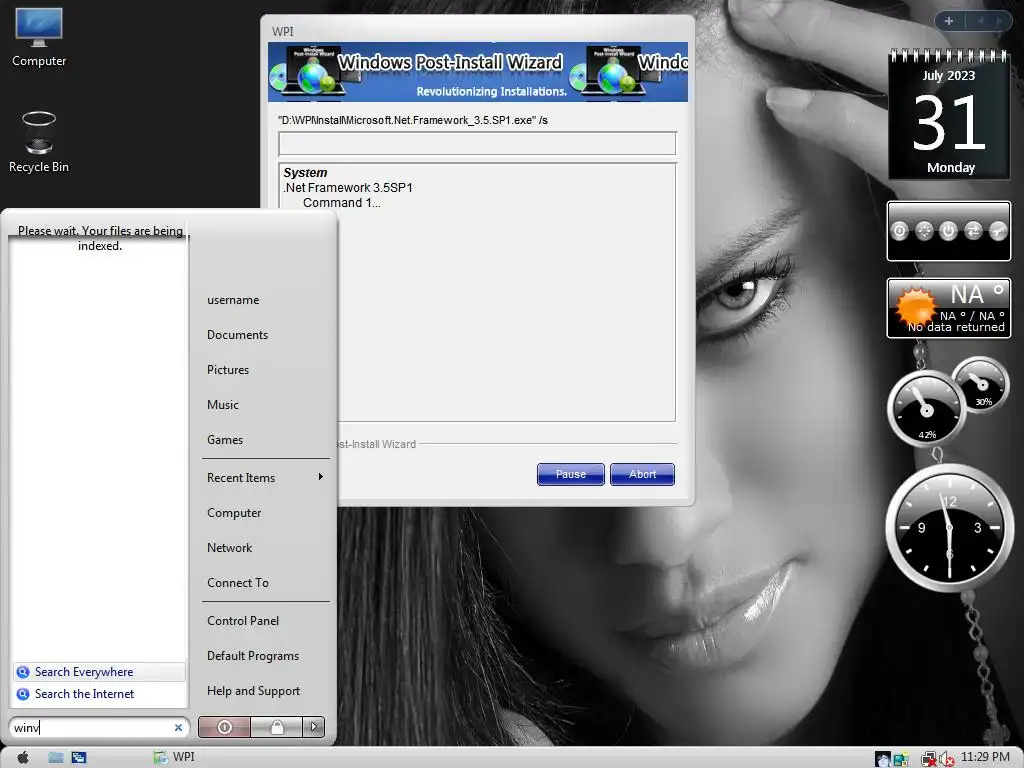Open the Computer desktop icon

tap(39, 38)
